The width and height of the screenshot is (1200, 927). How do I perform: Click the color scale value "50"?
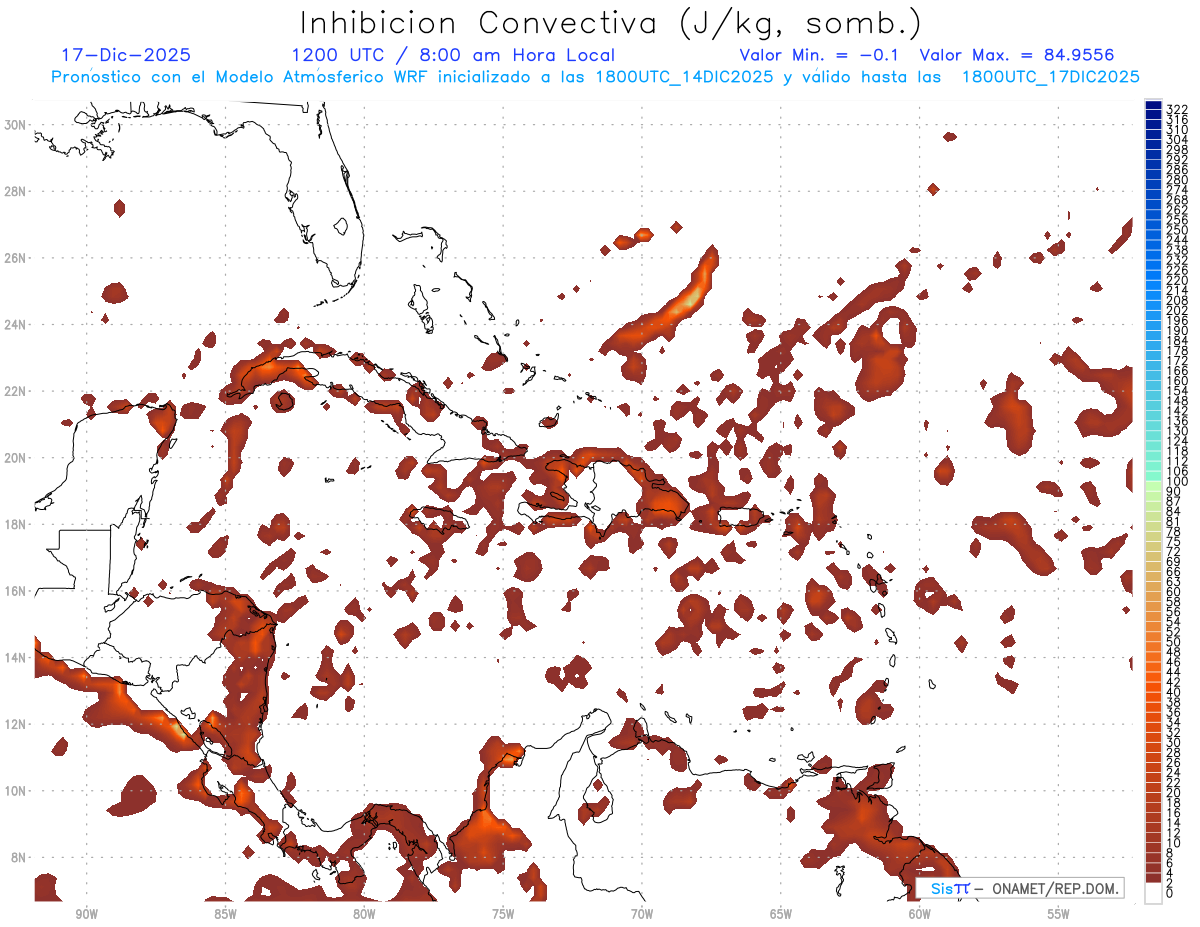1174,641
